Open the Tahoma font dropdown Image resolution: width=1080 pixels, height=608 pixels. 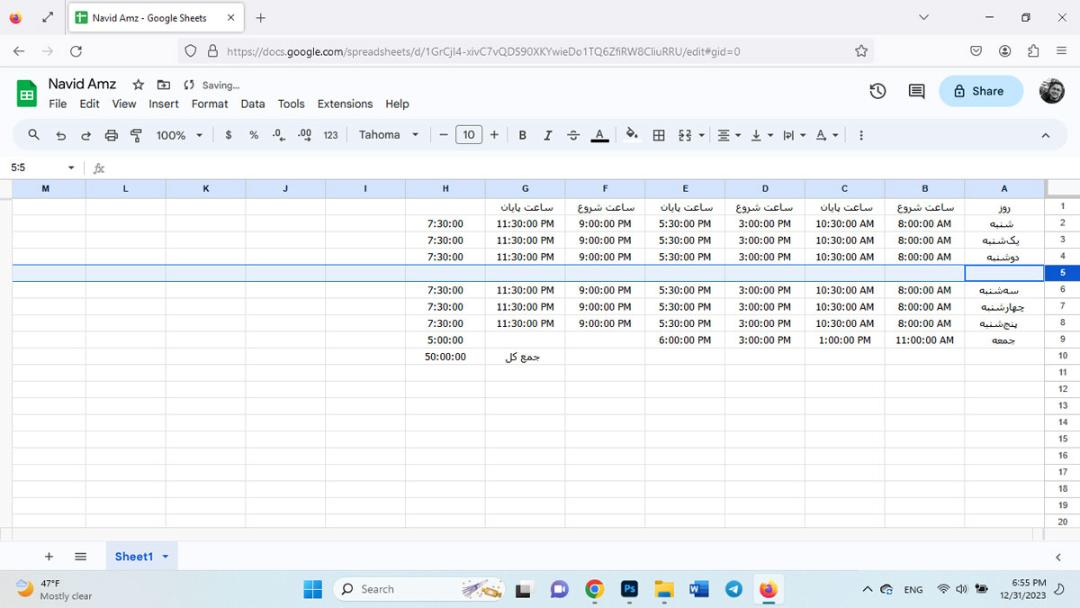click(x=388, y=135)
